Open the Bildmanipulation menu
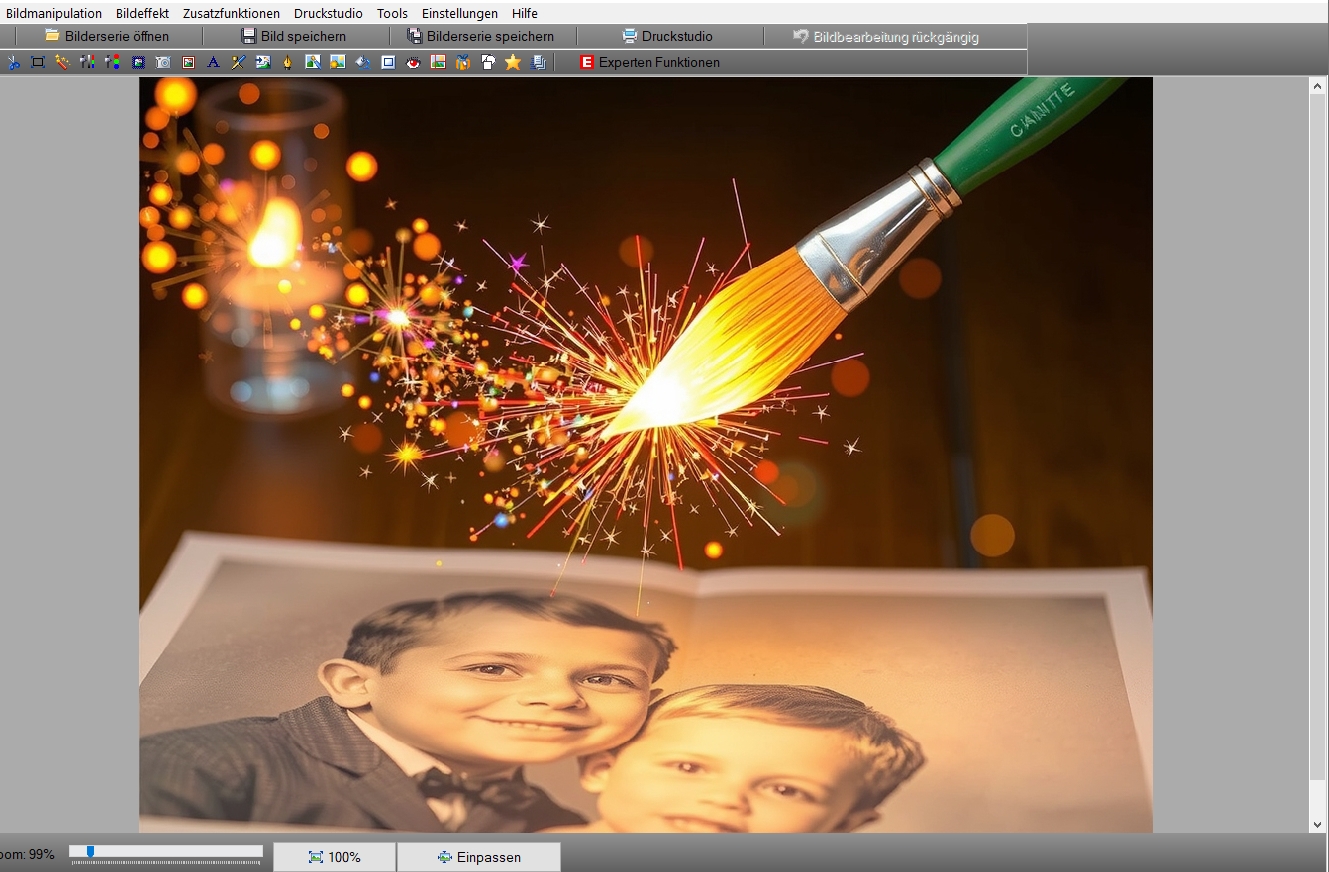This screenshot has width=1329, height=872. [54, 13]
